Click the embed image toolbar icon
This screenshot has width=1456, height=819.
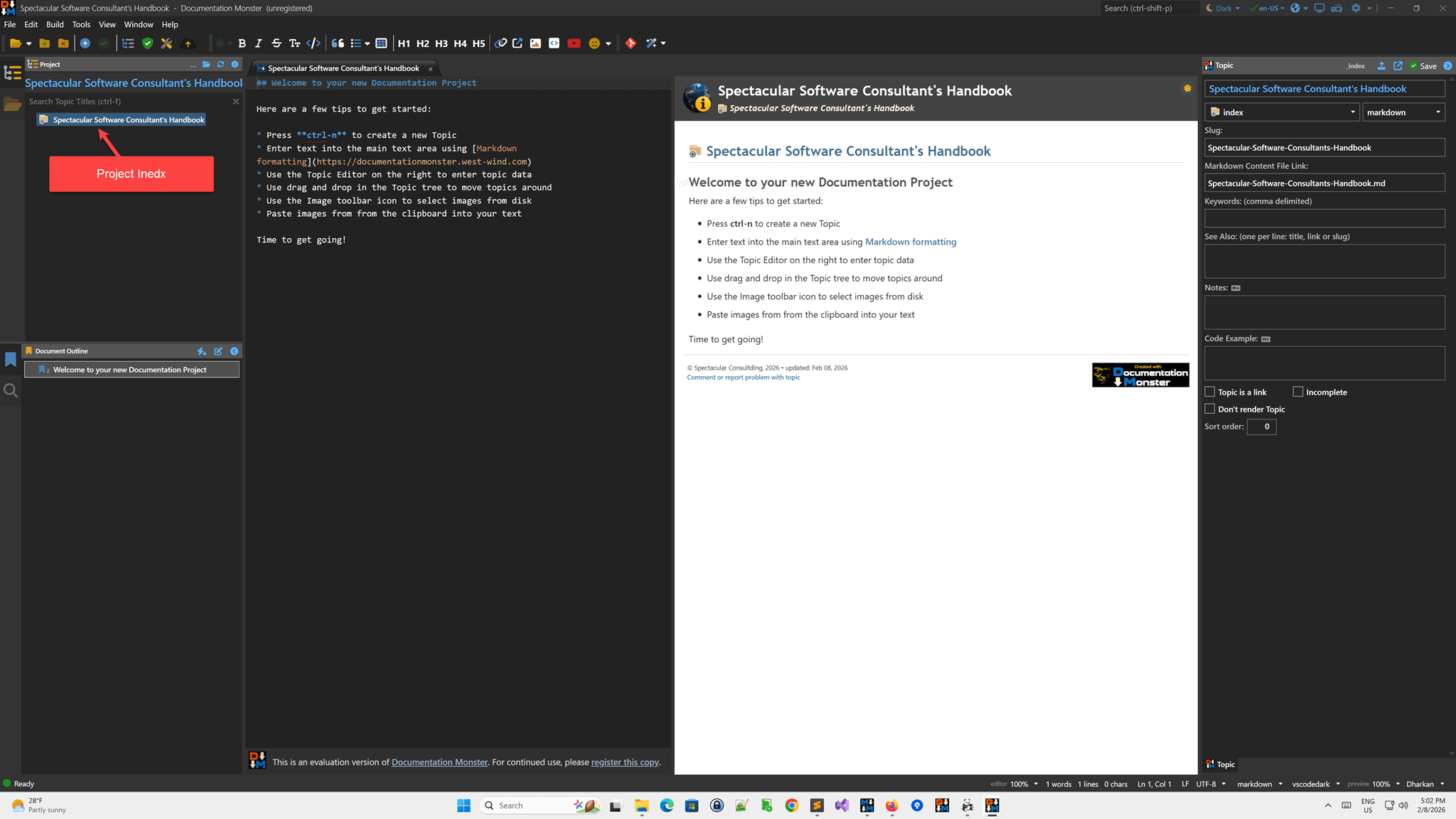(x=535, y=43)
